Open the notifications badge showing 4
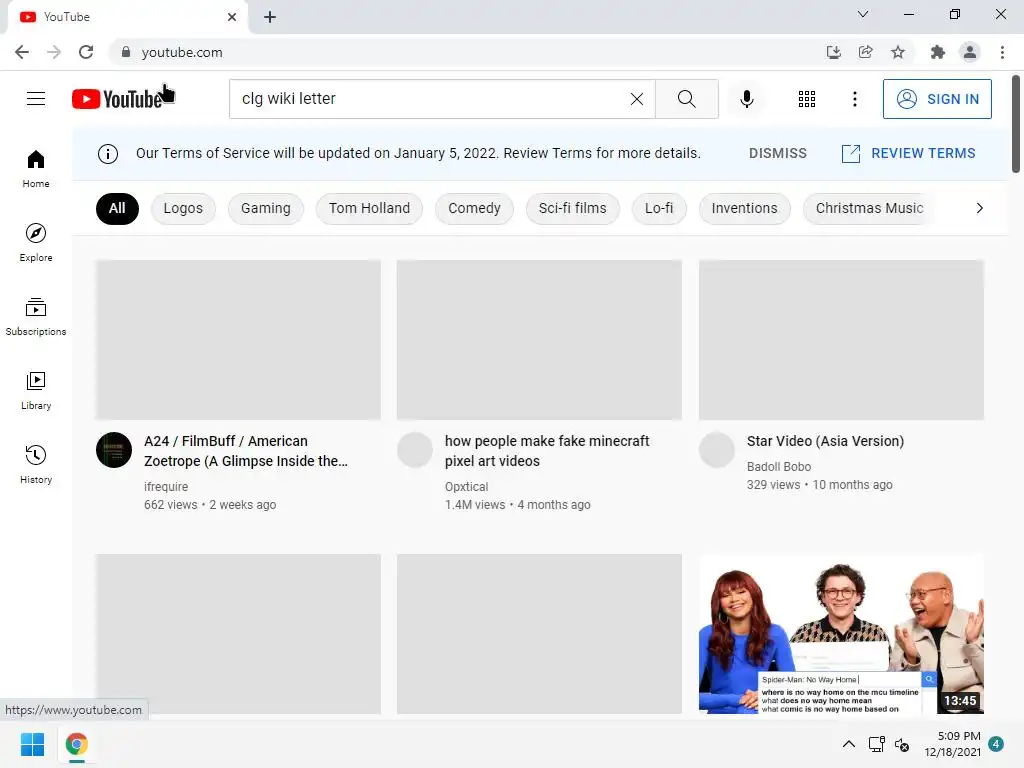Viewport: 1024px width, 768px height. click(996, 744)
